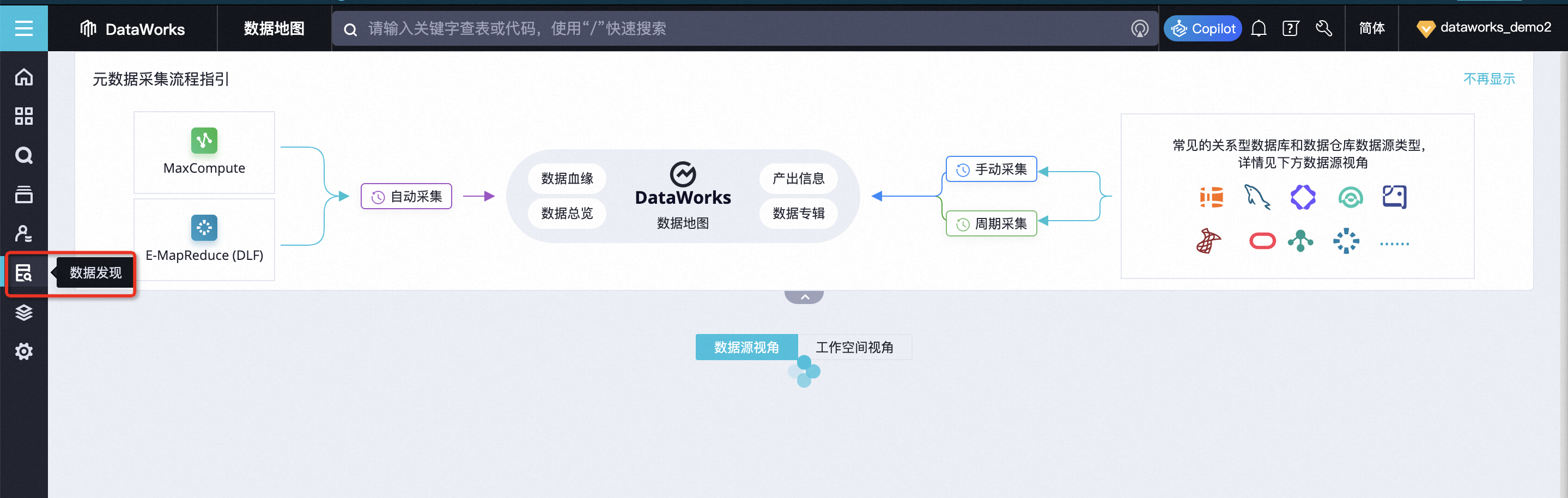
Task: Click the more data sources ellipsis
Action: 1394,244
